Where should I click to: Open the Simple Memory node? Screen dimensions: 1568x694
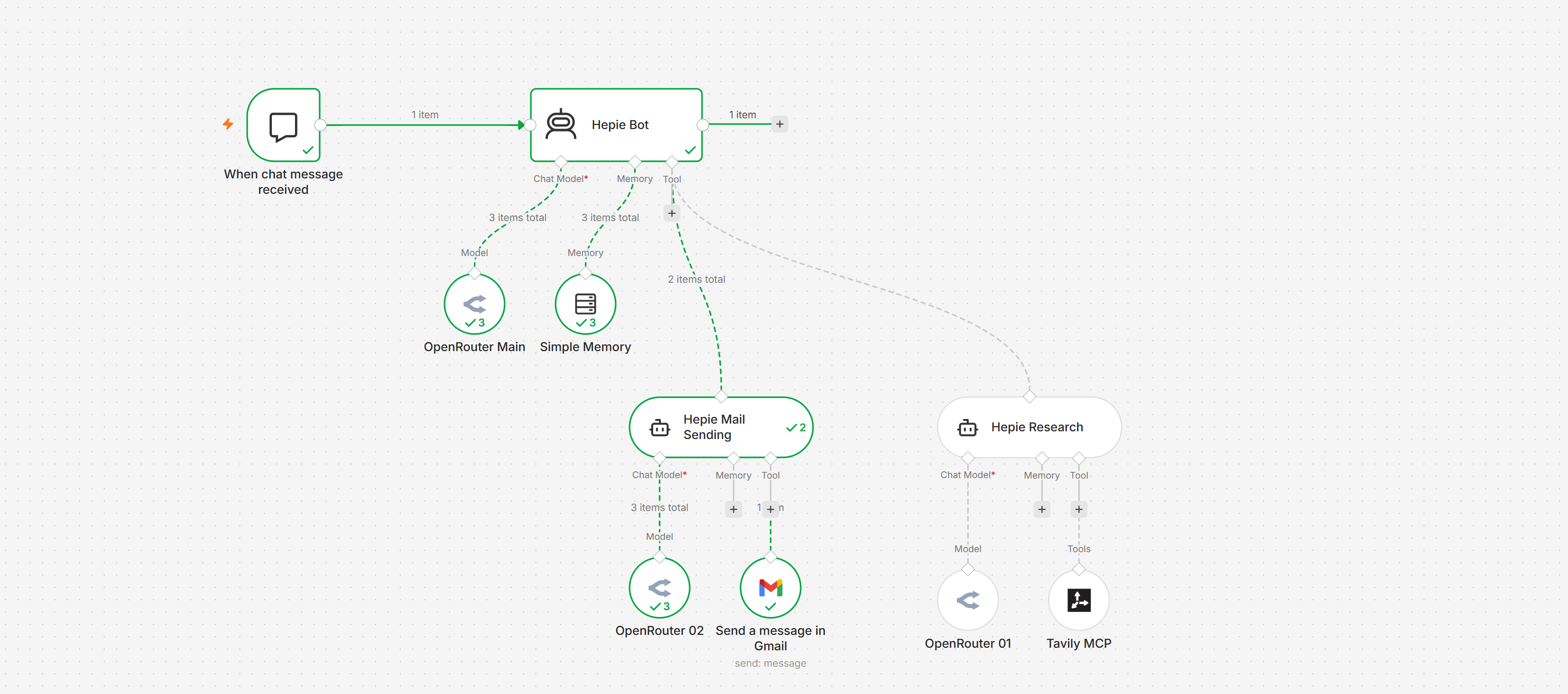585,304
